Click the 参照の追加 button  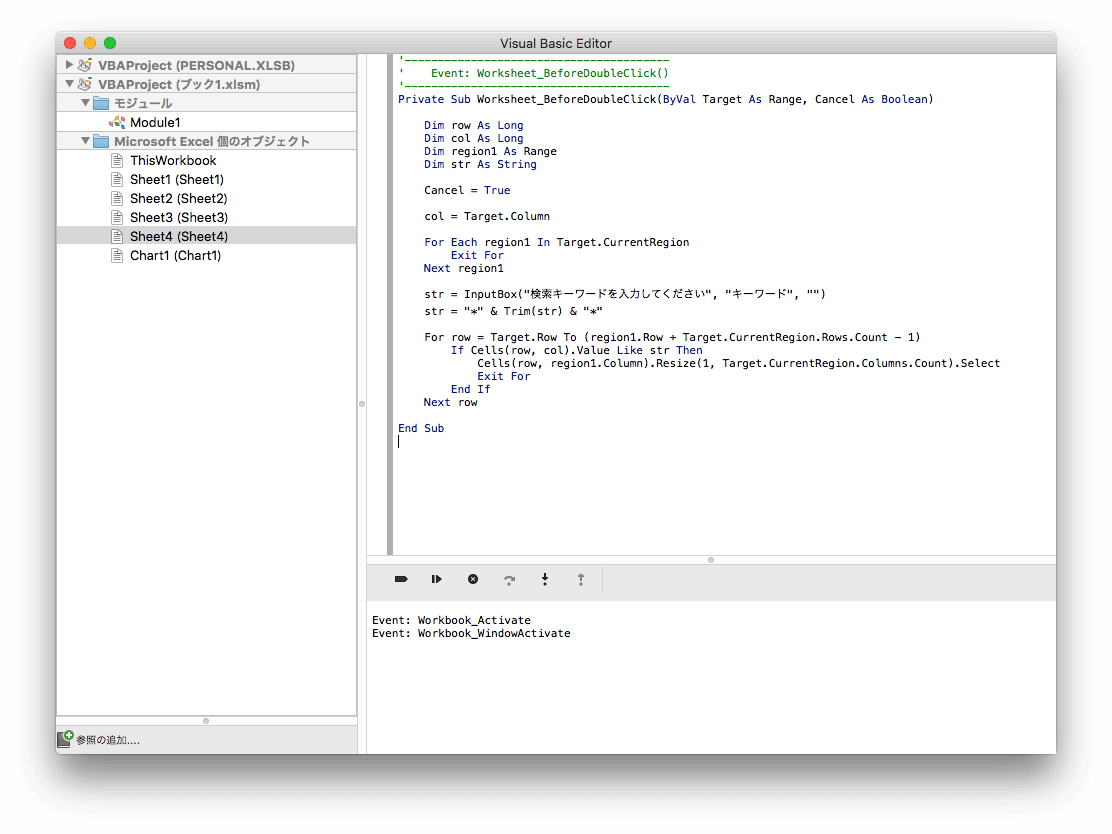coord(107,740)
